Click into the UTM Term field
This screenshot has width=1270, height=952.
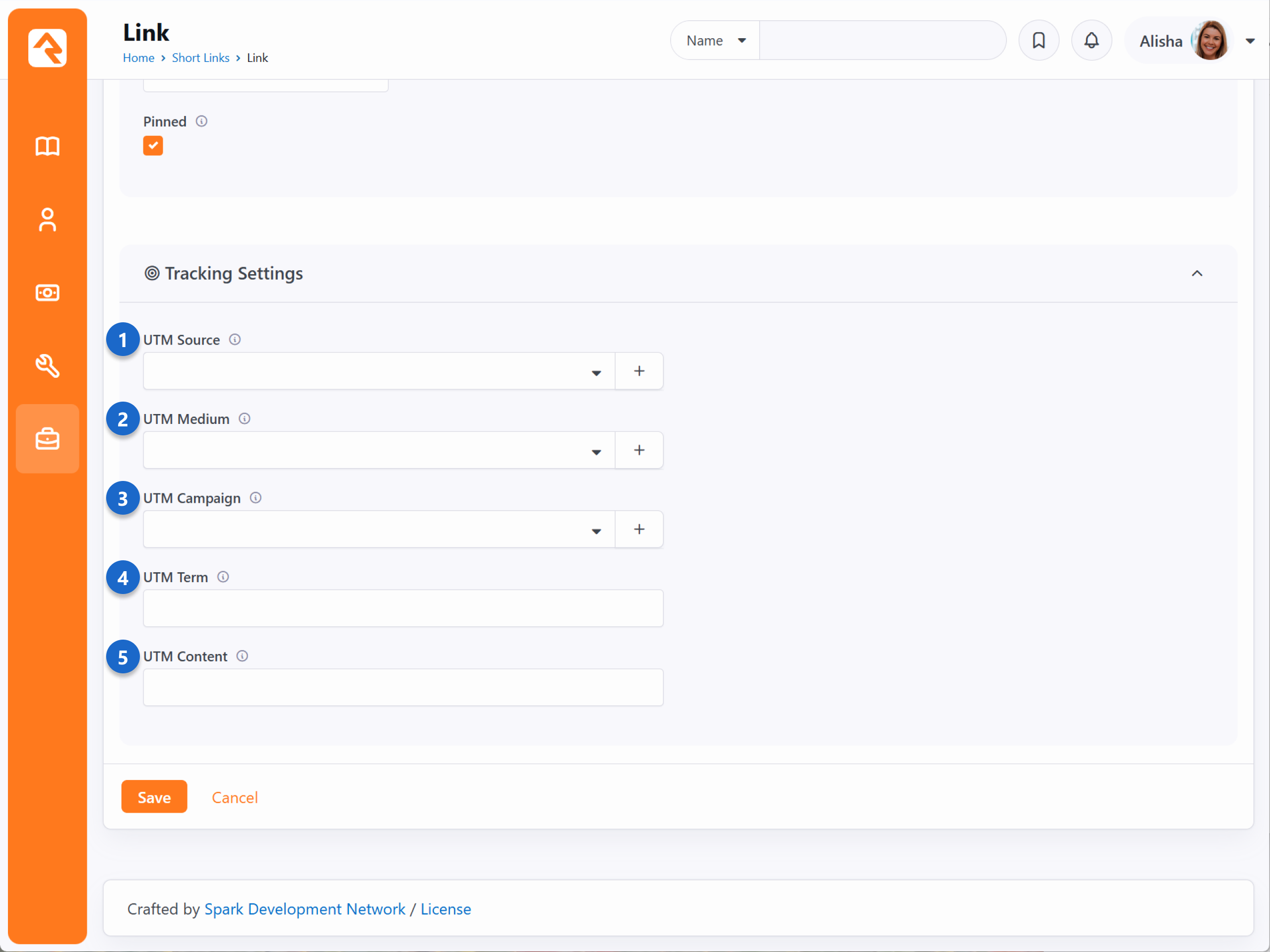(403, 608)
